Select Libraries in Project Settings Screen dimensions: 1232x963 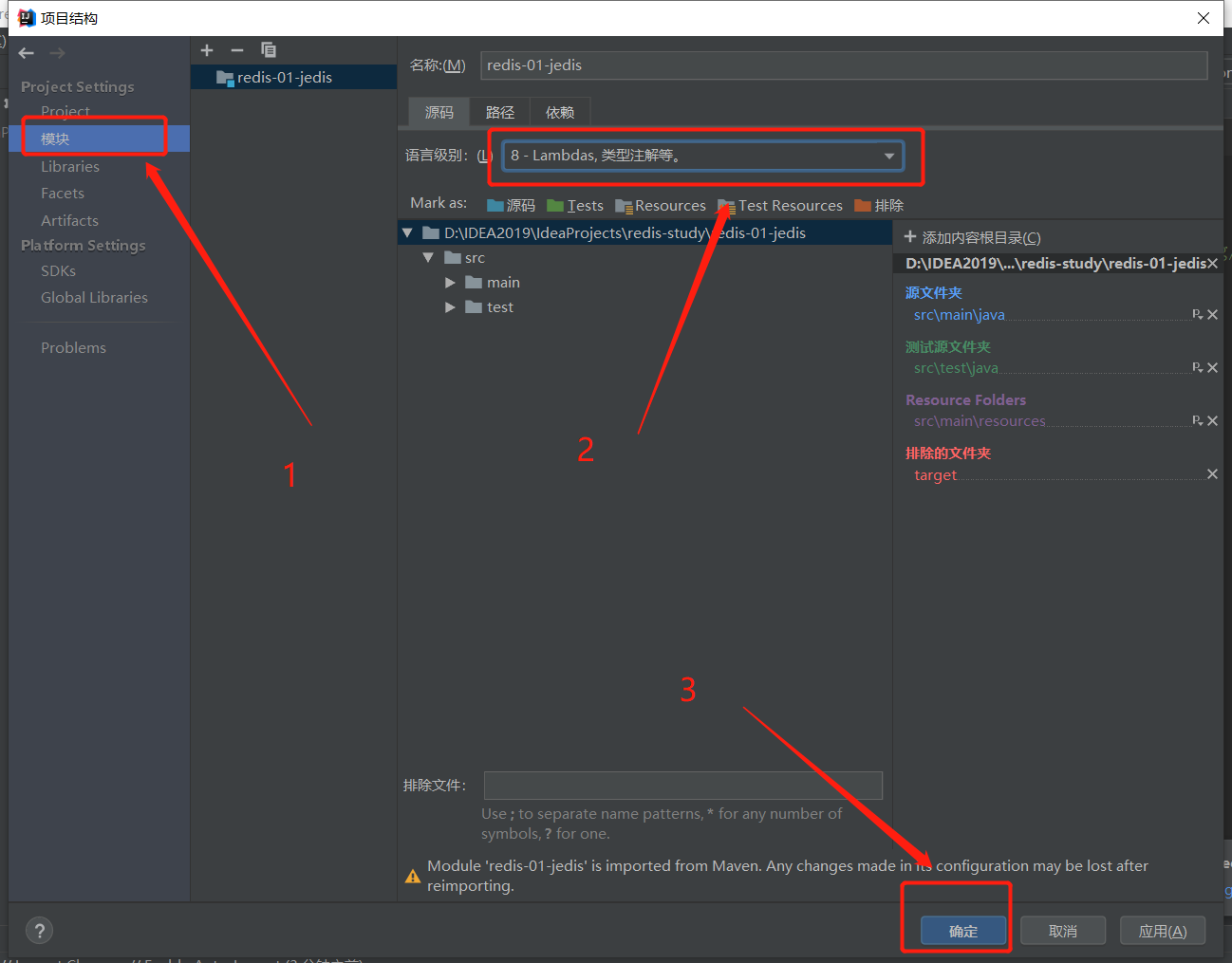click(x=69, y=167)
